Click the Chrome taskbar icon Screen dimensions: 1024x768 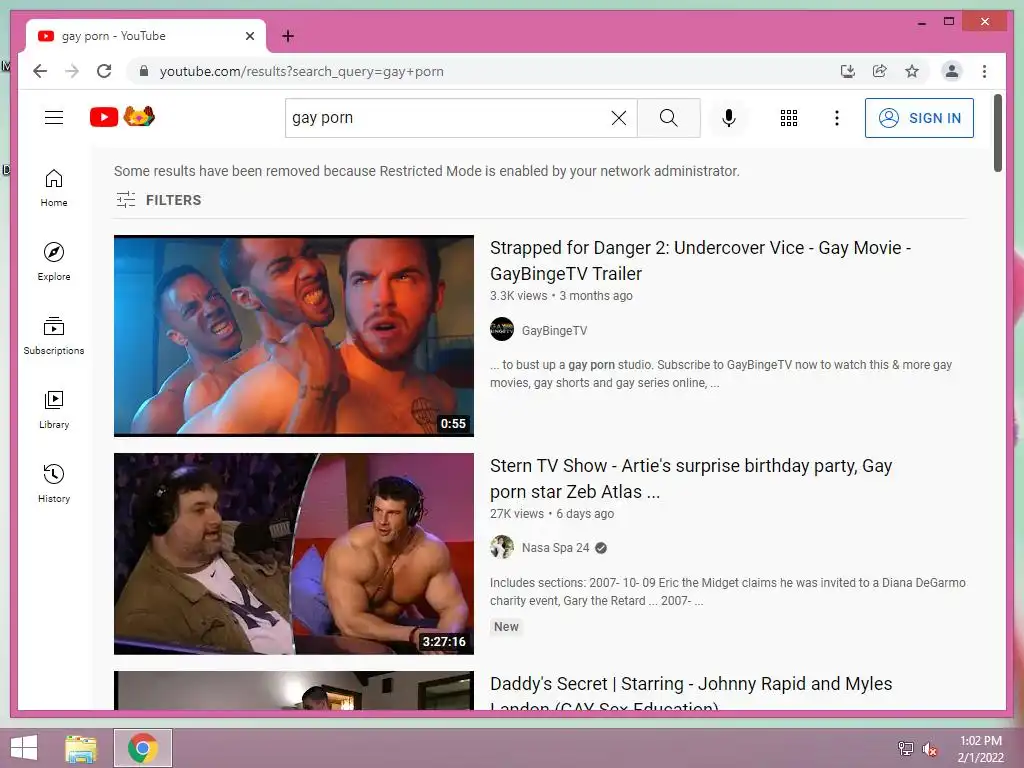point(142,748)
